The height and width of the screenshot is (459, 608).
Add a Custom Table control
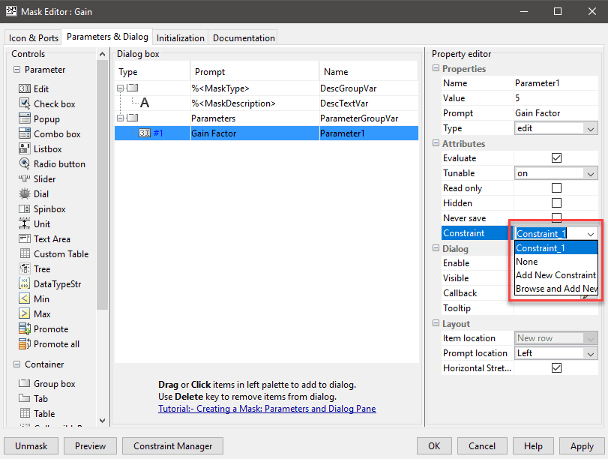[x=54, y=254]
